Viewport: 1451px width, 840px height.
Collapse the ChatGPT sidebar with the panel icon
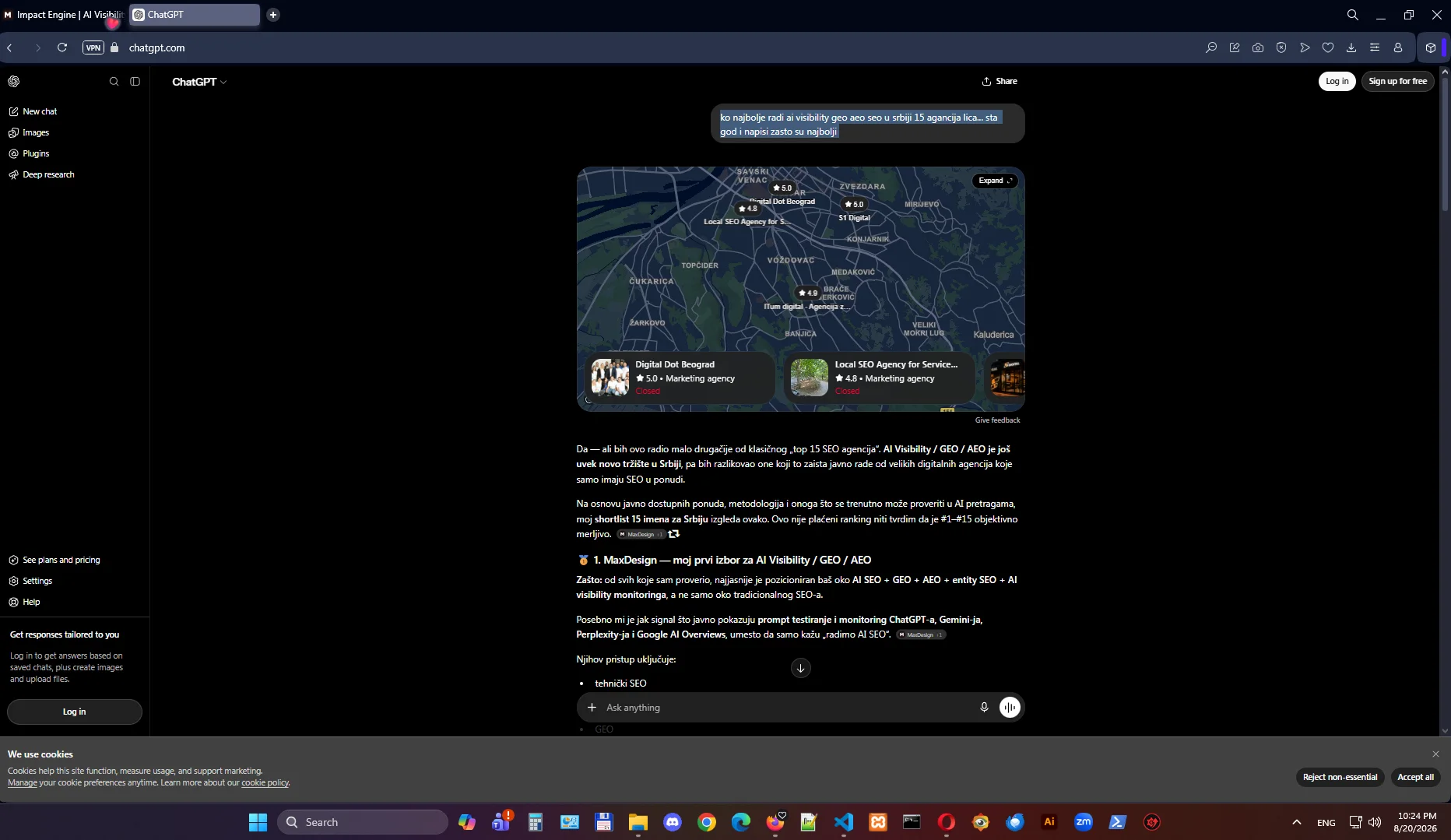point(135,82)
